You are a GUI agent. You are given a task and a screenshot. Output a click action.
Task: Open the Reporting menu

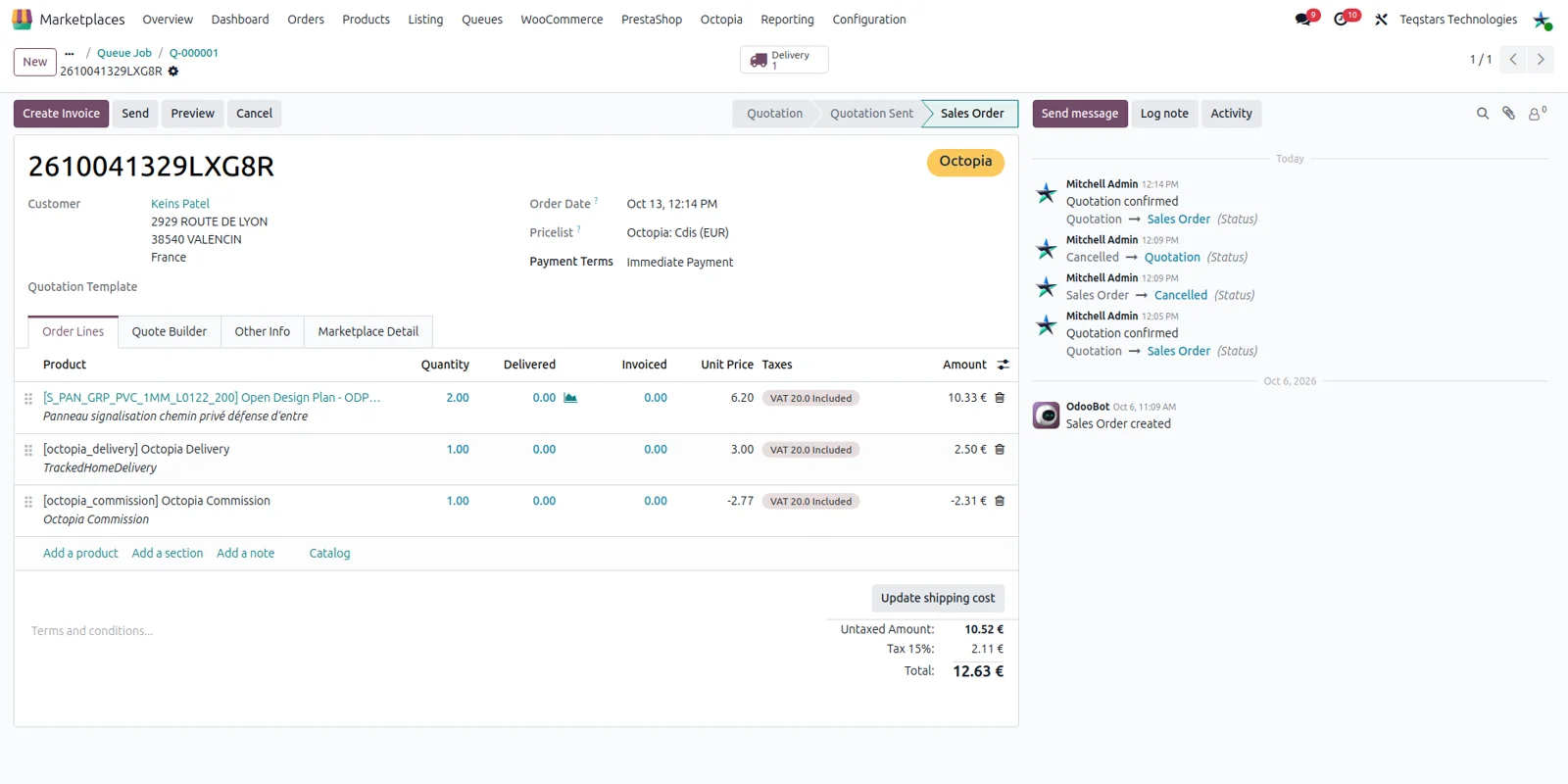click(x=787, y=20)
